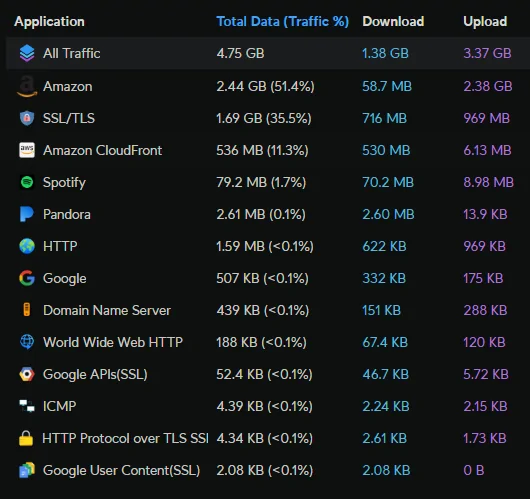This screenshot has height=499, width=530.
Task: Click the 58.7 MB Amazon download value
Action: [387, 87]
